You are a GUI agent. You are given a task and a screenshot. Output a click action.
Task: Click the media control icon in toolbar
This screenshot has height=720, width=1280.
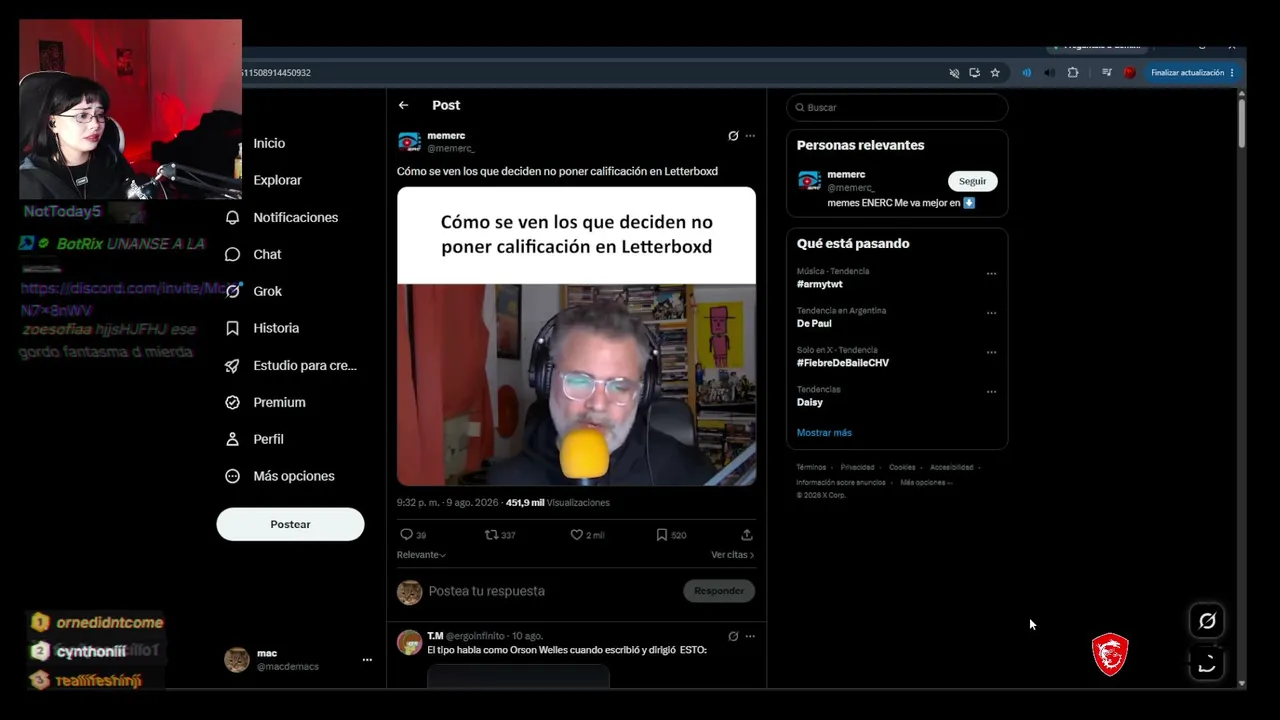pyautogui.click(x=1106, y=73)
